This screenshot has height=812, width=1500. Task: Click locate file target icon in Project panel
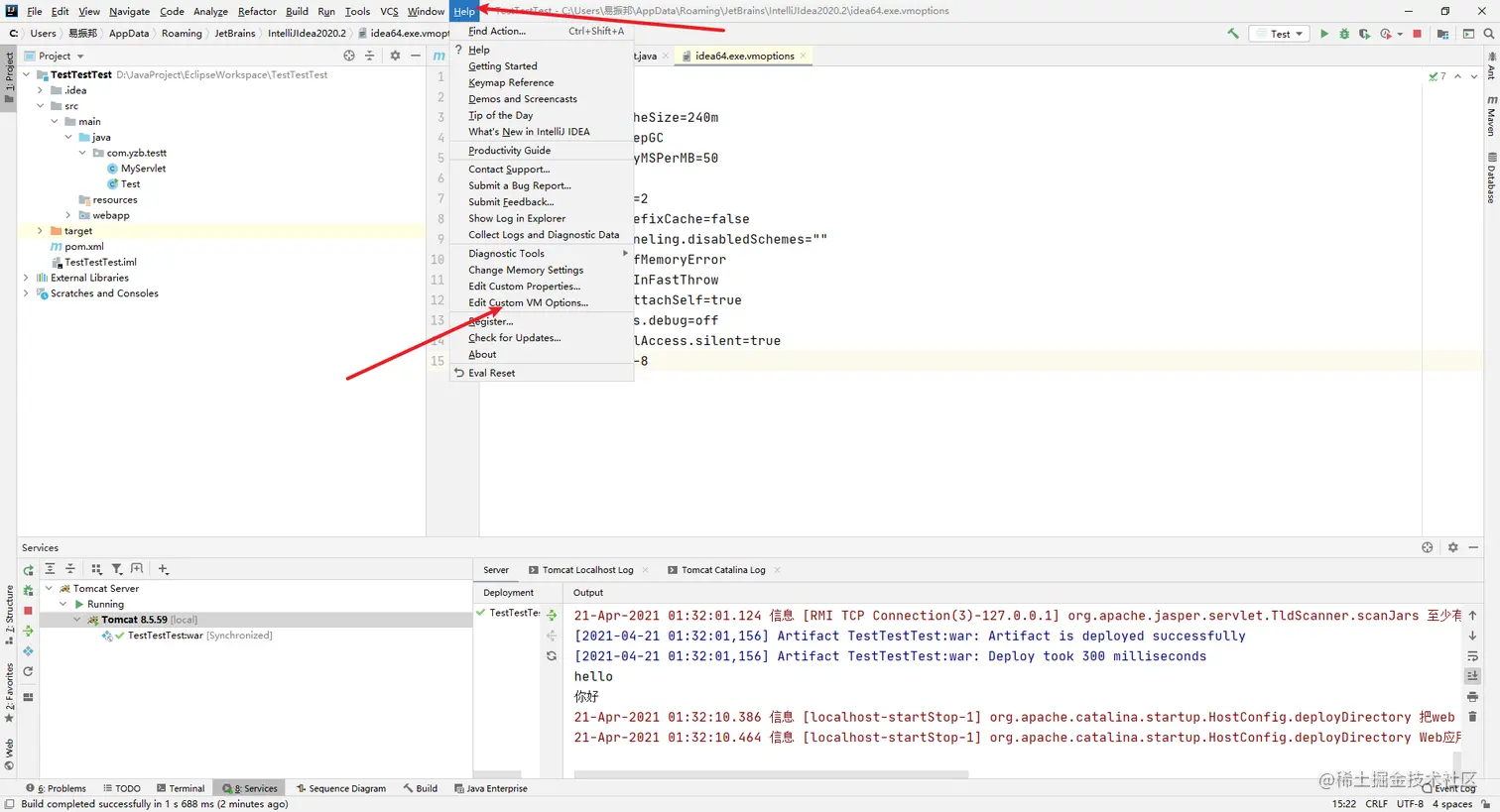point(348,56)
